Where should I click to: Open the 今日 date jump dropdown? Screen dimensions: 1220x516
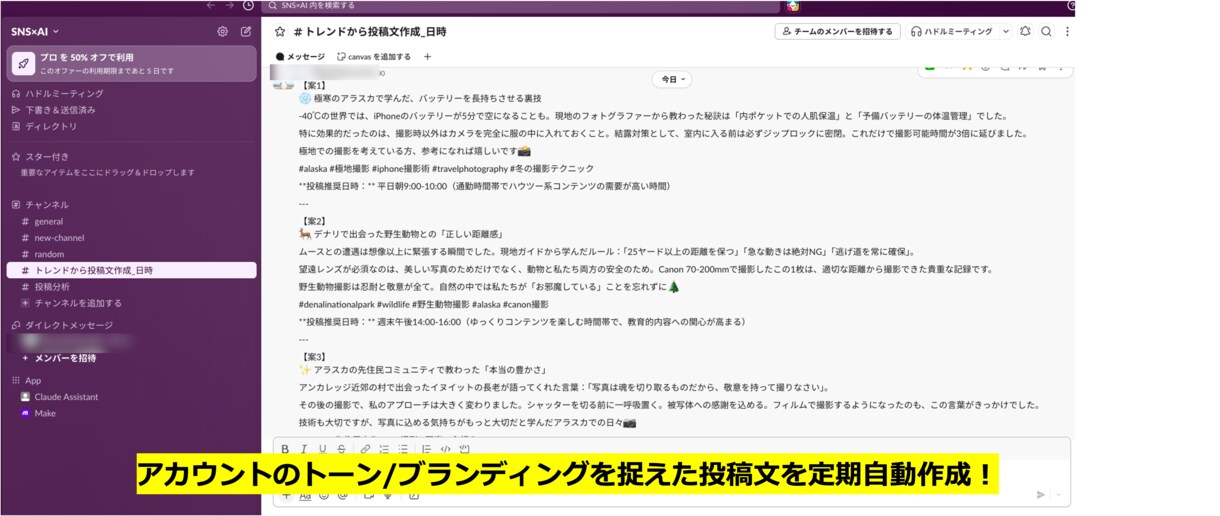tap(672, 79)
